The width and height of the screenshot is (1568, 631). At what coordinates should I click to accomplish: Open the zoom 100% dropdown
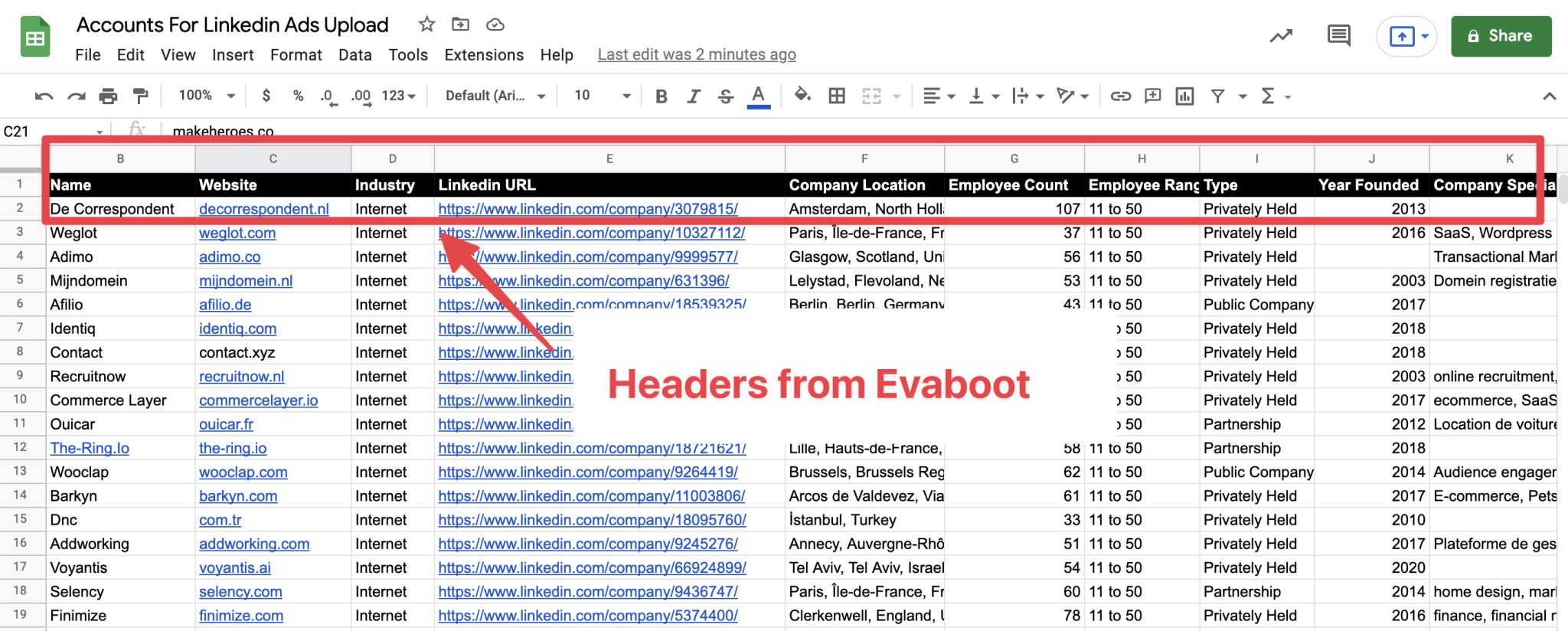coord(207,96)
